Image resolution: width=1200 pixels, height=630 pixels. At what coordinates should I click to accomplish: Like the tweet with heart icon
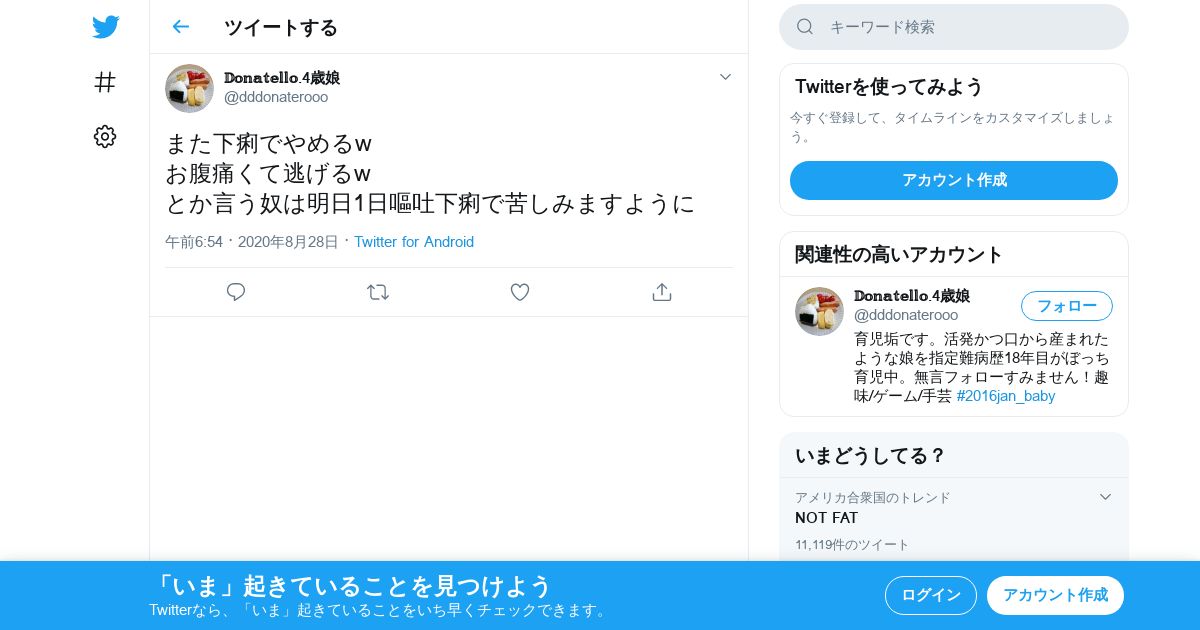[x=520, y=292]
